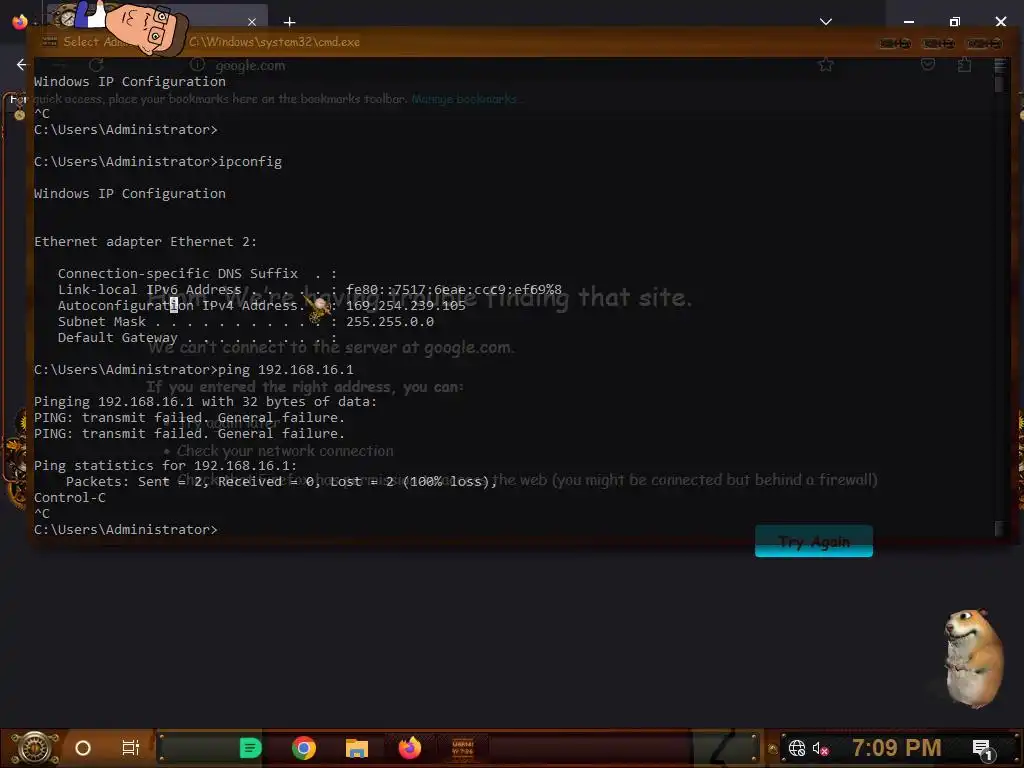Image resolution: width=1024 pixels, height=768 pixels.
Task: Go back in Firefox window
Action: coord(22,65)
